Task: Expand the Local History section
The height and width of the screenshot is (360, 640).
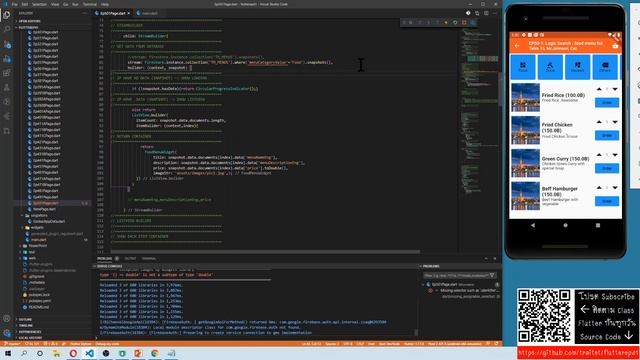Action: coord(30,338)
